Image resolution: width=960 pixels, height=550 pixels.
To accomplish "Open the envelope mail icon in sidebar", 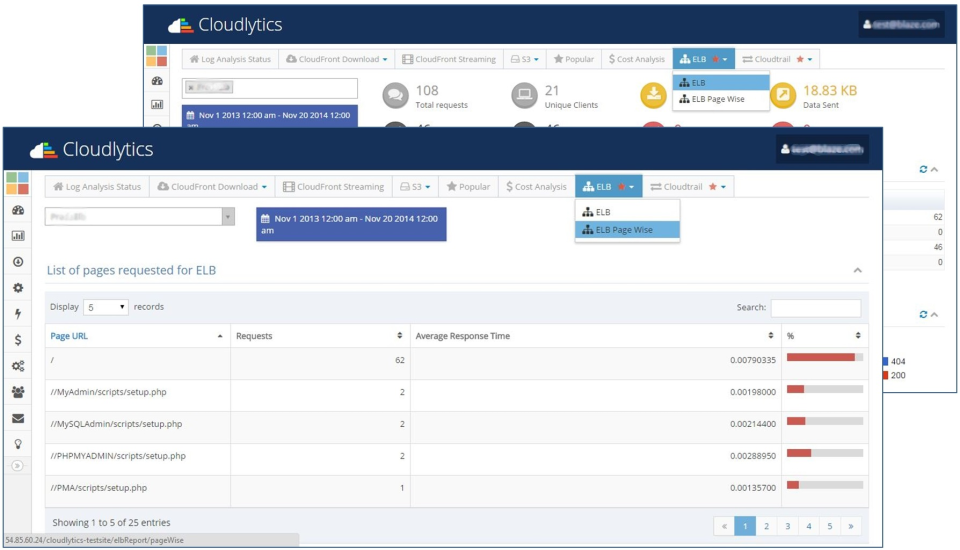I will [18, 418].
